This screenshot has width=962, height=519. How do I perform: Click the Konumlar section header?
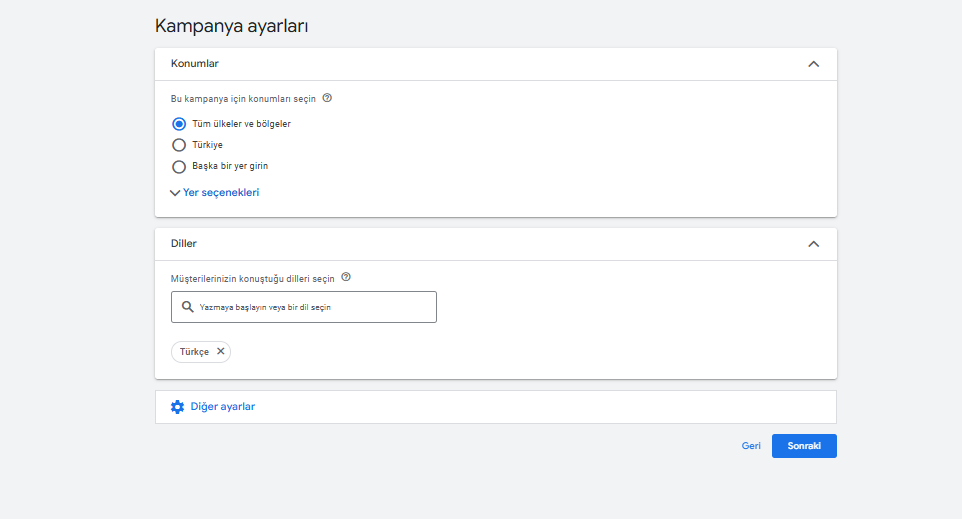pyautogui.click(x=496, y=64)
